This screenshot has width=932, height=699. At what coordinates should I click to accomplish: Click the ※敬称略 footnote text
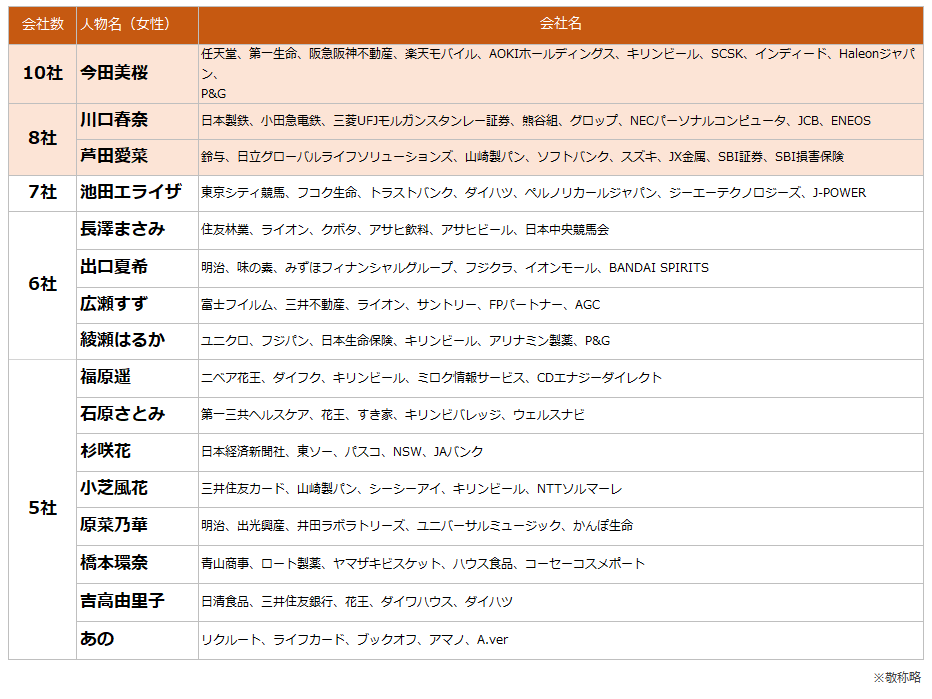pos(896,678)
